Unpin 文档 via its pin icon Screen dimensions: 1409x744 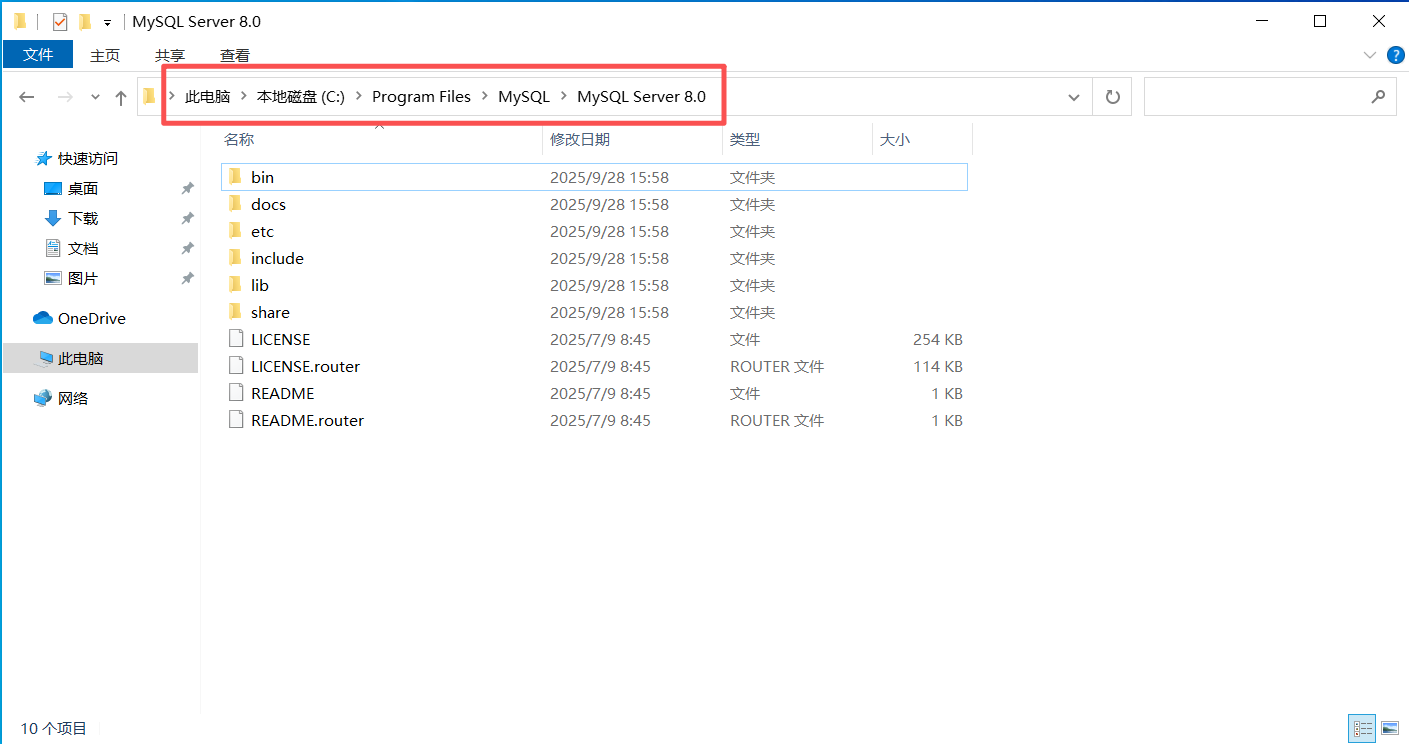point(187,248)
